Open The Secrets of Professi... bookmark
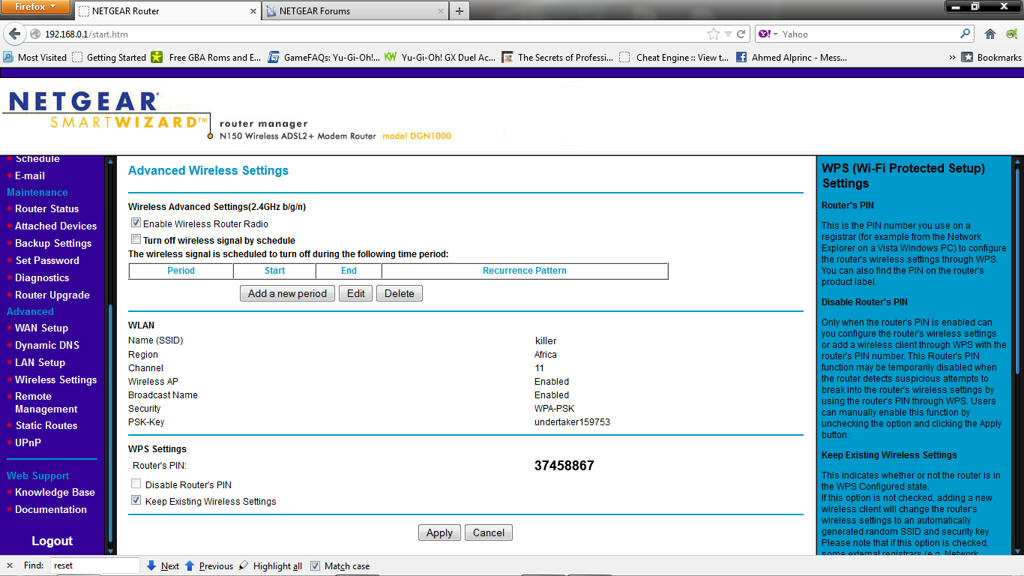The image size is (1024, 576). pos(557,57)
